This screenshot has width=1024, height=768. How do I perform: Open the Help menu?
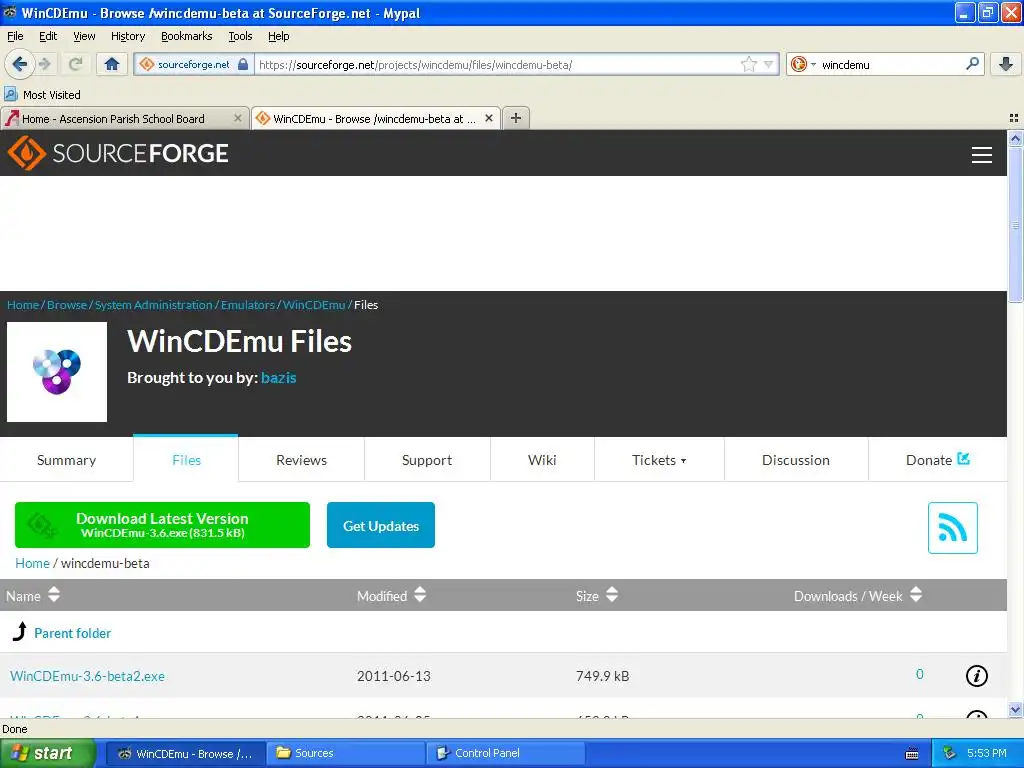click(x=278, y=36)
